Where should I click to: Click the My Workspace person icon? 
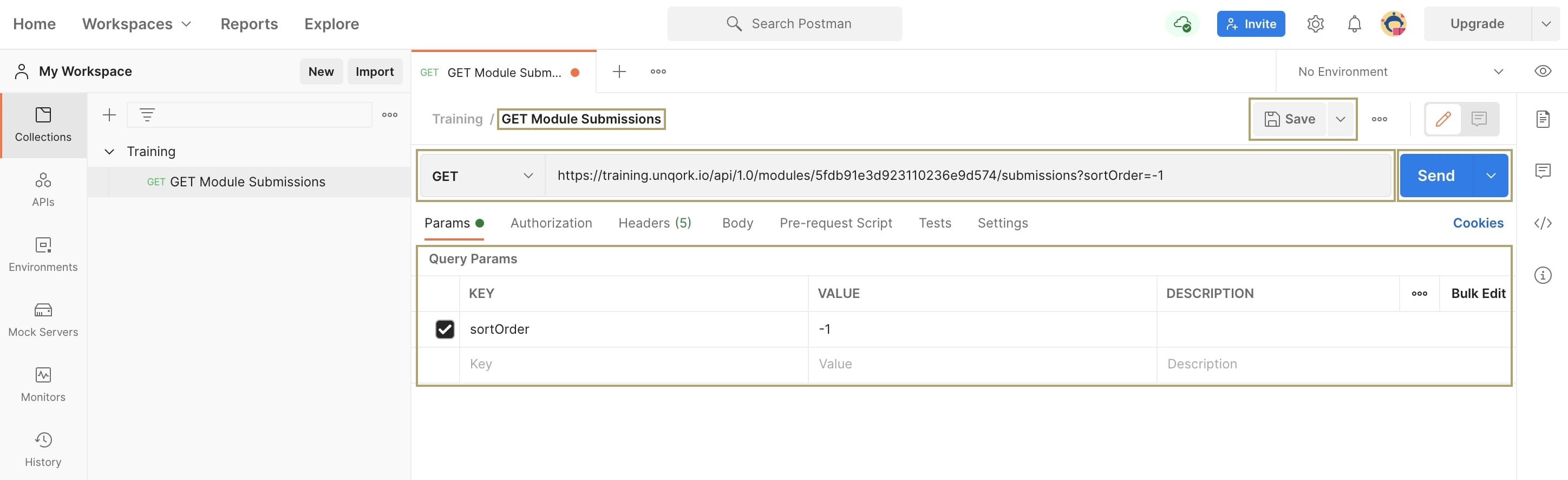tap(21, 72)
